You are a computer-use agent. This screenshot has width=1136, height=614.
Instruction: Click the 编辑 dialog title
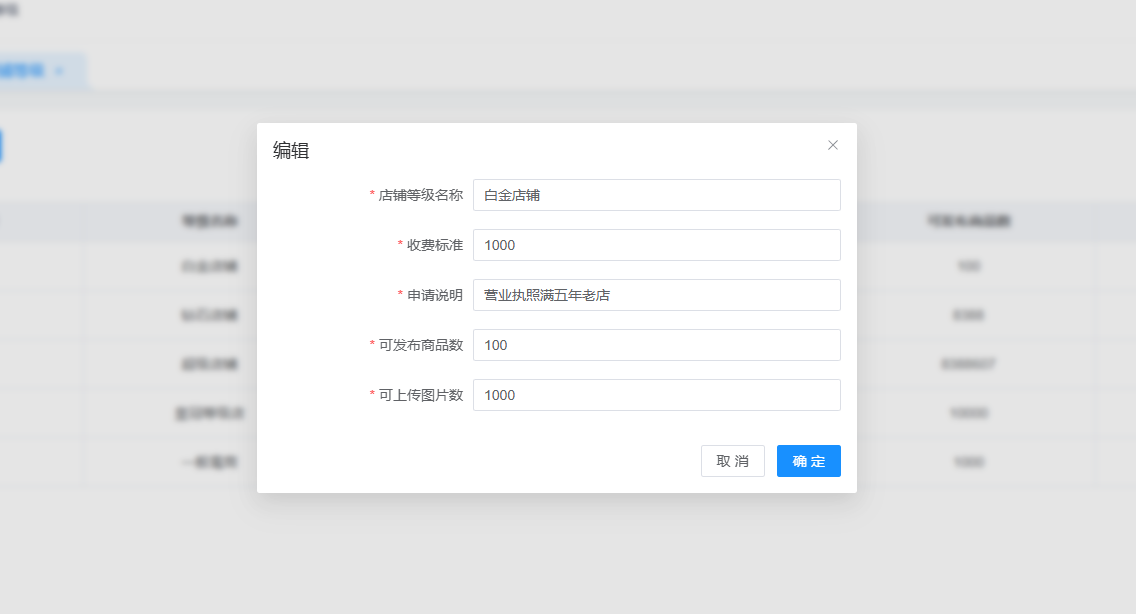tap(291, 151)
